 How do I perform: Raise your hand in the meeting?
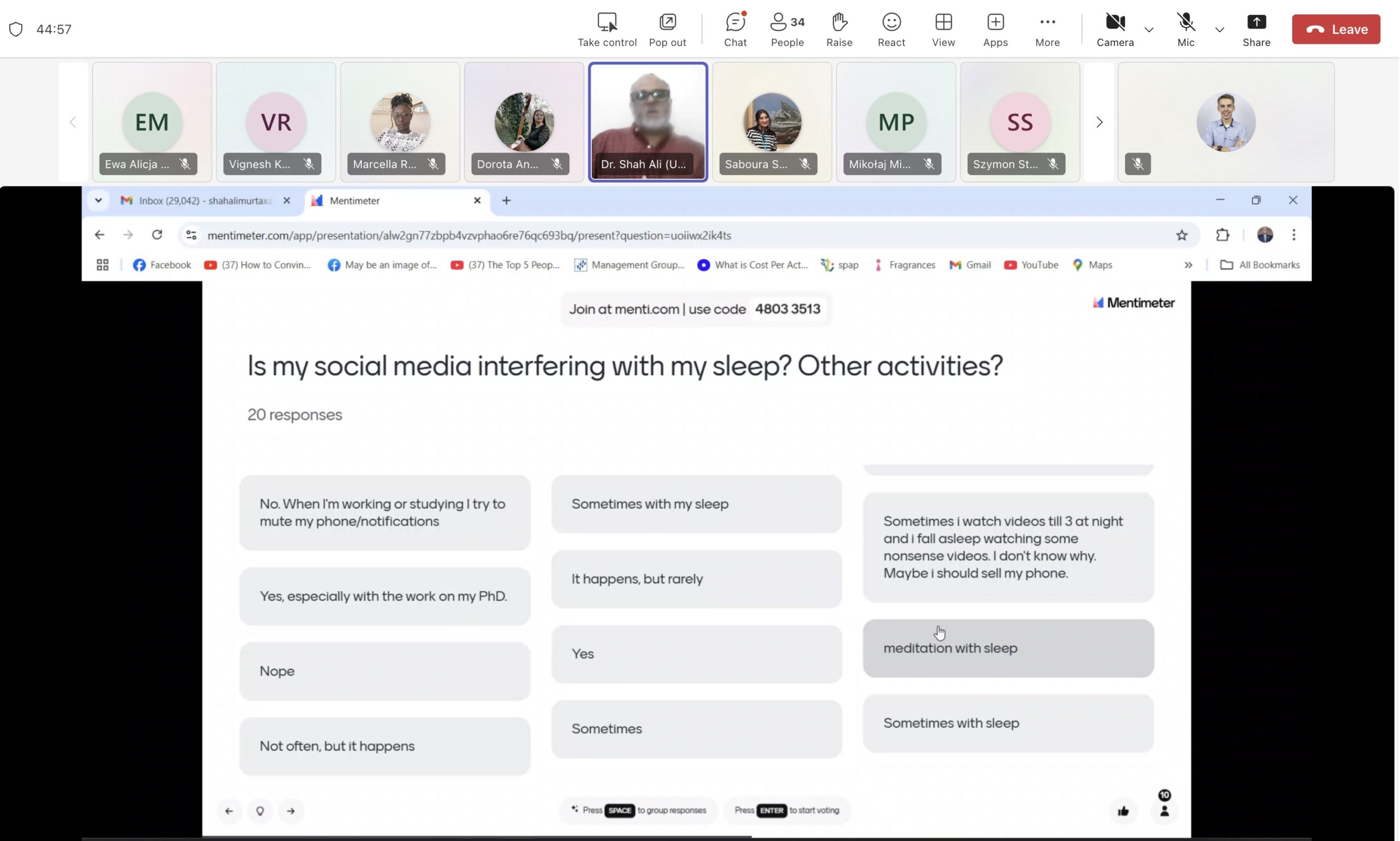point(839,29)
